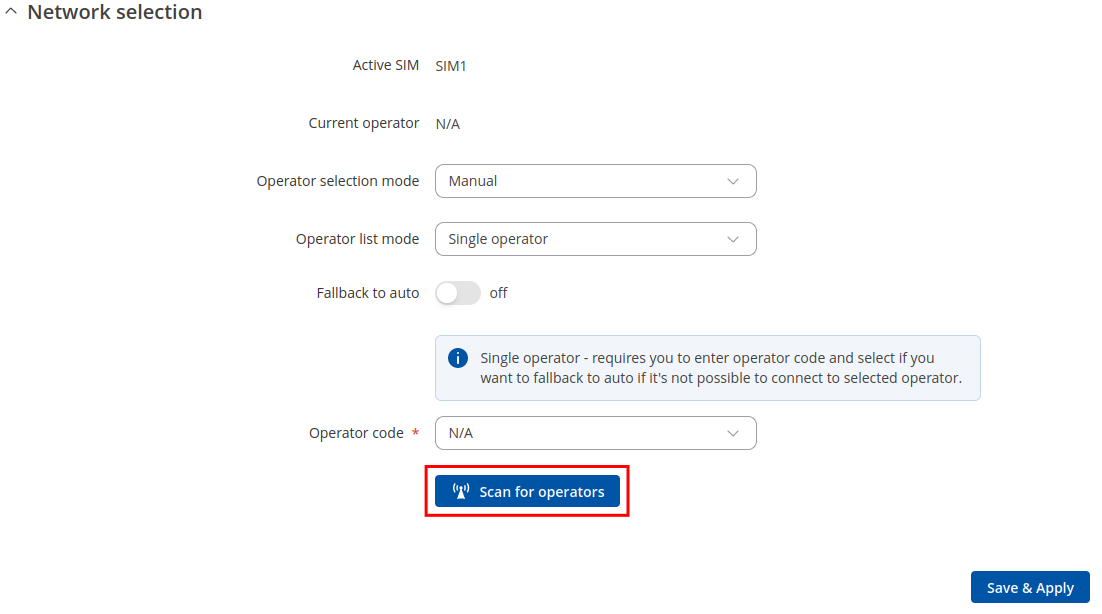This screenshot has width=1102, height=614.
Task: Click the Single operator info message text
Action: point(720,368)
